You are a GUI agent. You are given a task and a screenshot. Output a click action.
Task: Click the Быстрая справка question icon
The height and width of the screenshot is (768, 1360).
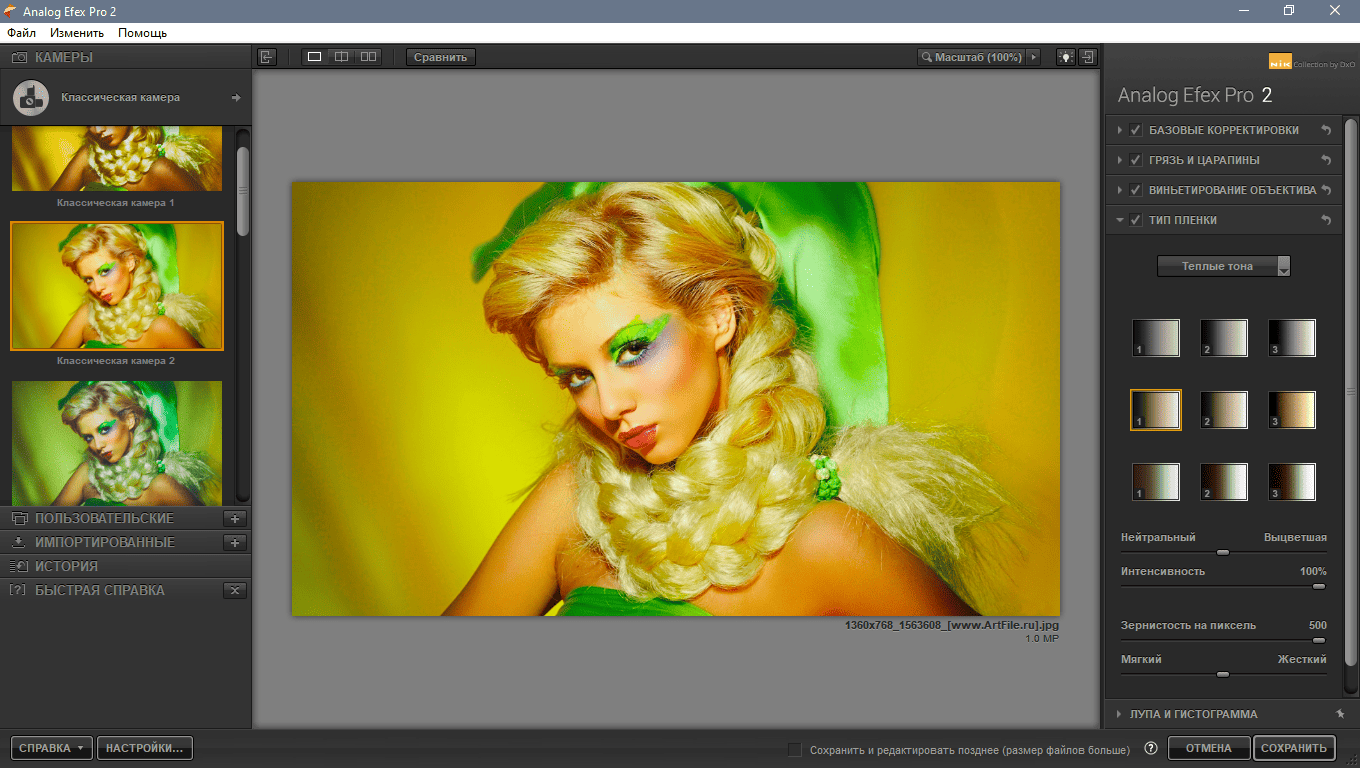17,590
